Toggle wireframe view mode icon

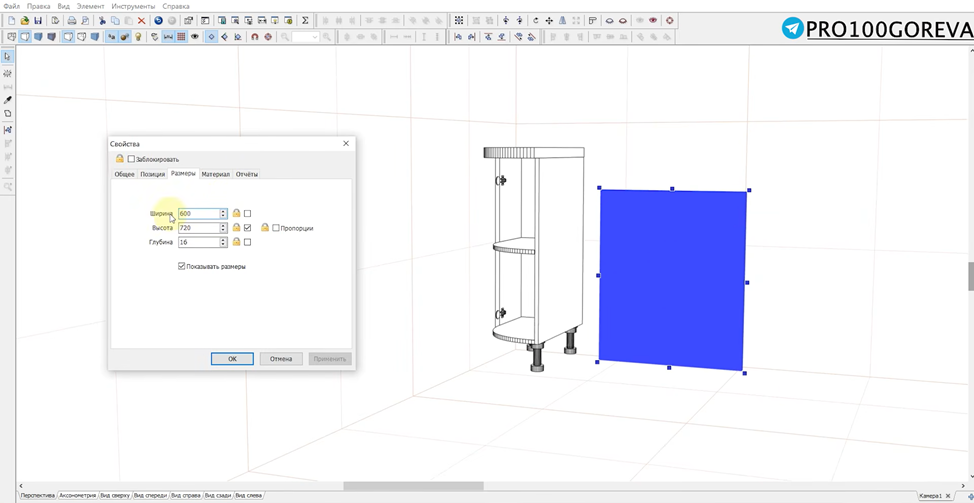12,37
